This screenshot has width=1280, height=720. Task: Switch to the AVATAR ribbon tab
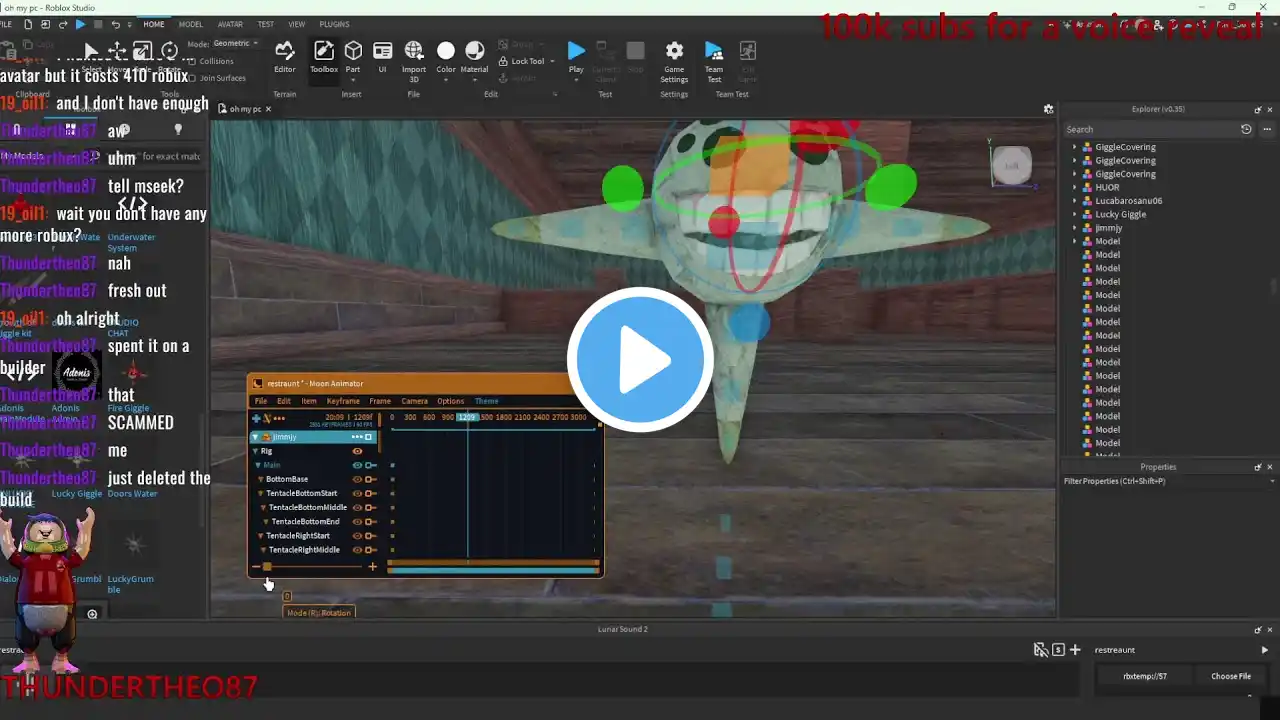click(229, 24)
